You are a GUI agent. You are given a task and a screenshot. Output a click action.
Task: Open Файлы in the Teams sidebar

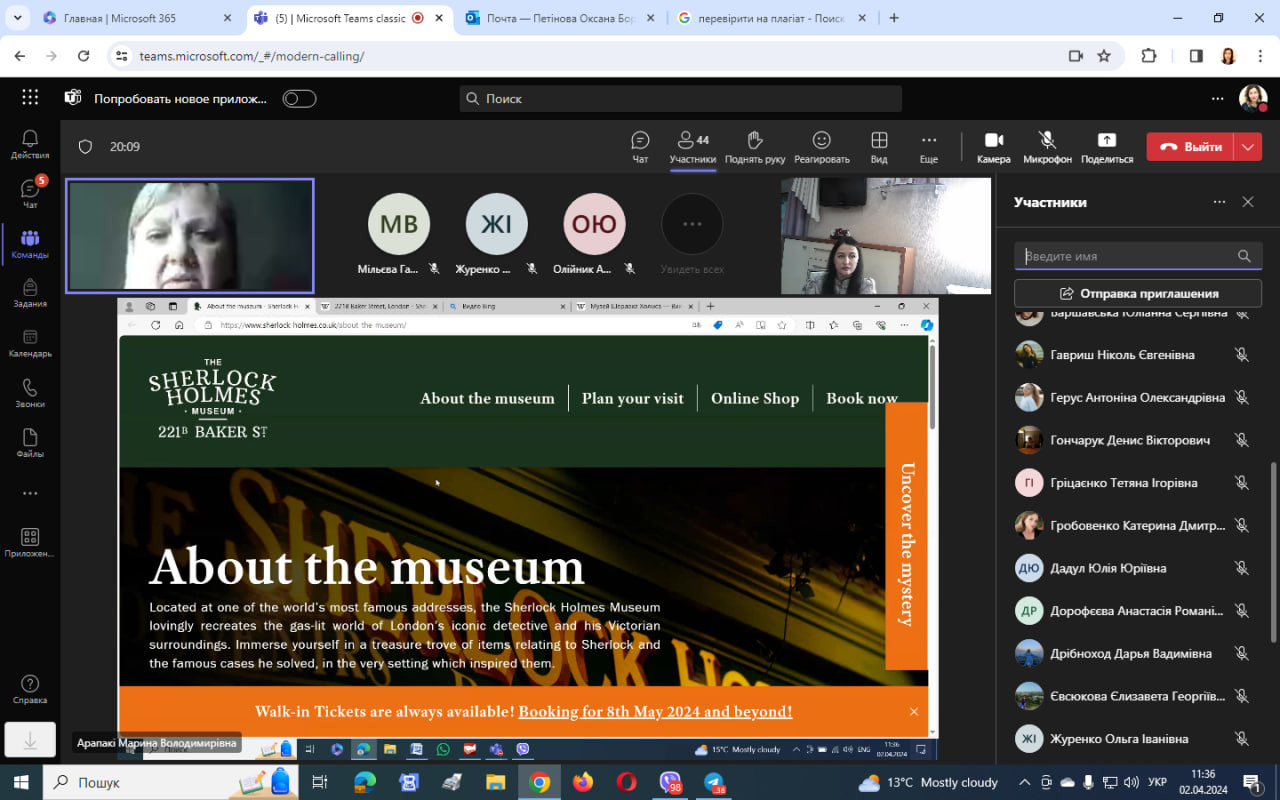tap(30, 444)
